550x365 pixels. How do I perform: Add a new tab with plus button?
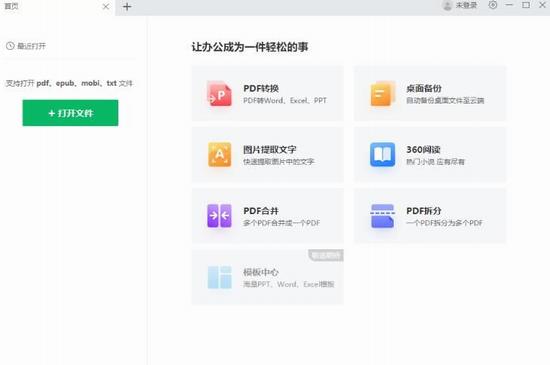click(127, 7)
